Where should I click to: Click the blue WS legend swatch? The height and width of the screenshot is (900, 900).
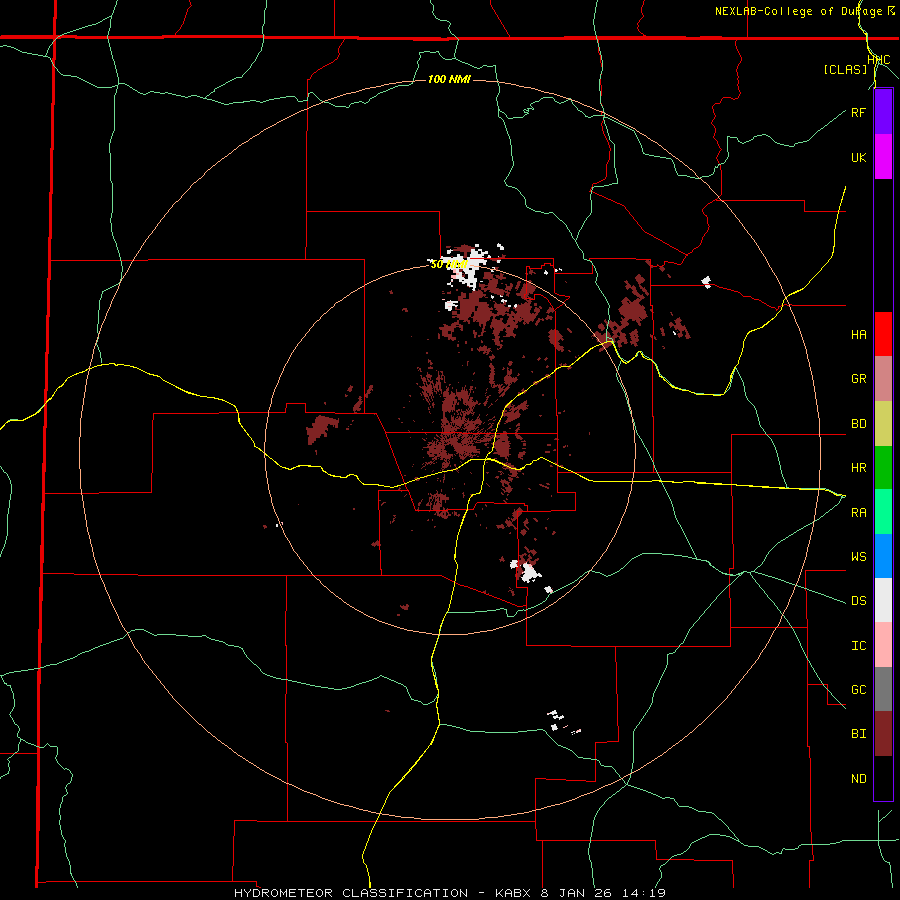point(883,556)
